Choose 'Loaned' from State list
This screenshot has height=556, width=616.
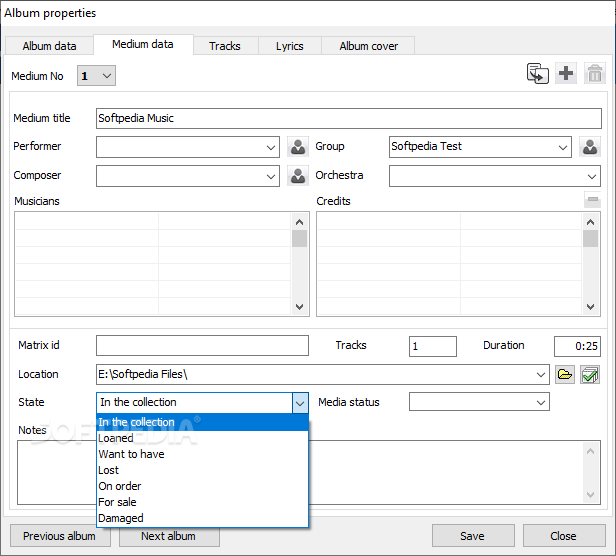tap(202, 438)
